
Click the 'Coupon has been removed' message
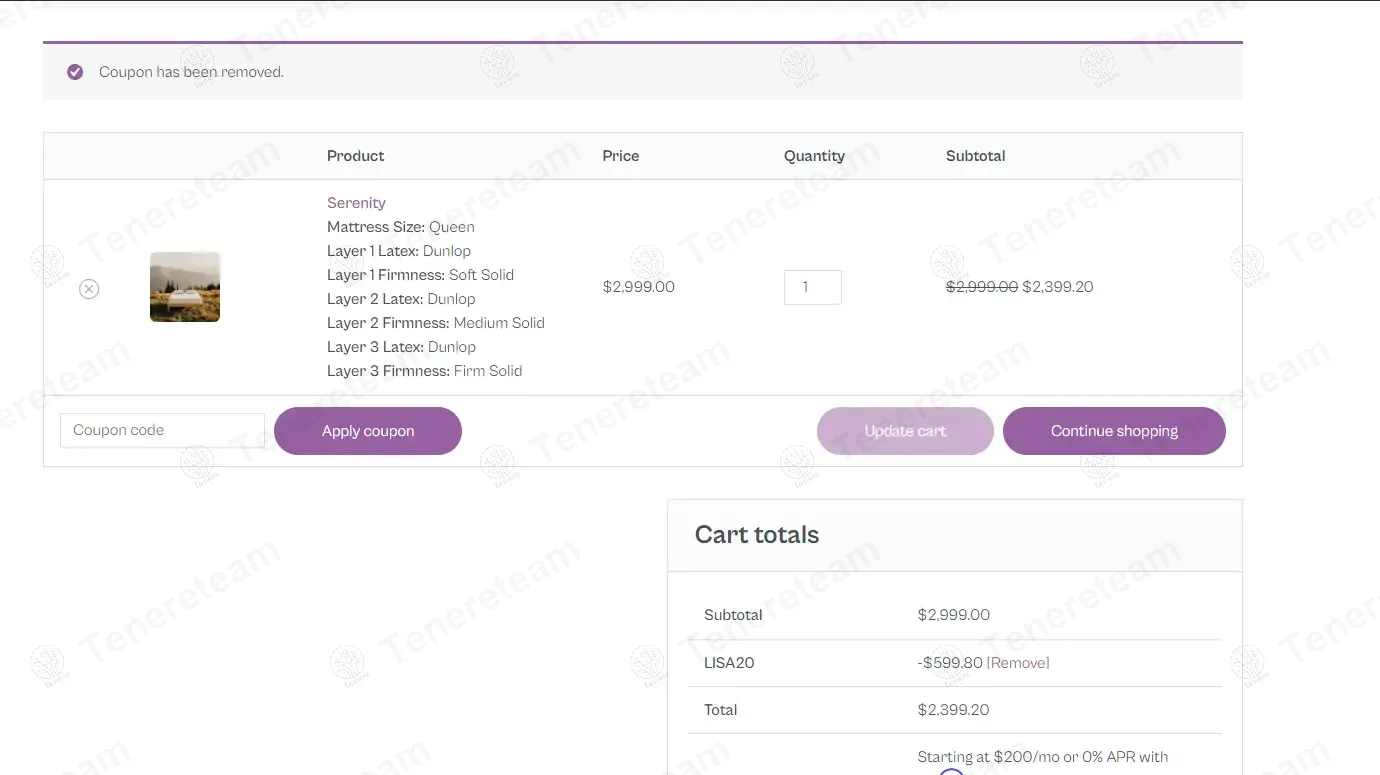click(x=191, y=72)
